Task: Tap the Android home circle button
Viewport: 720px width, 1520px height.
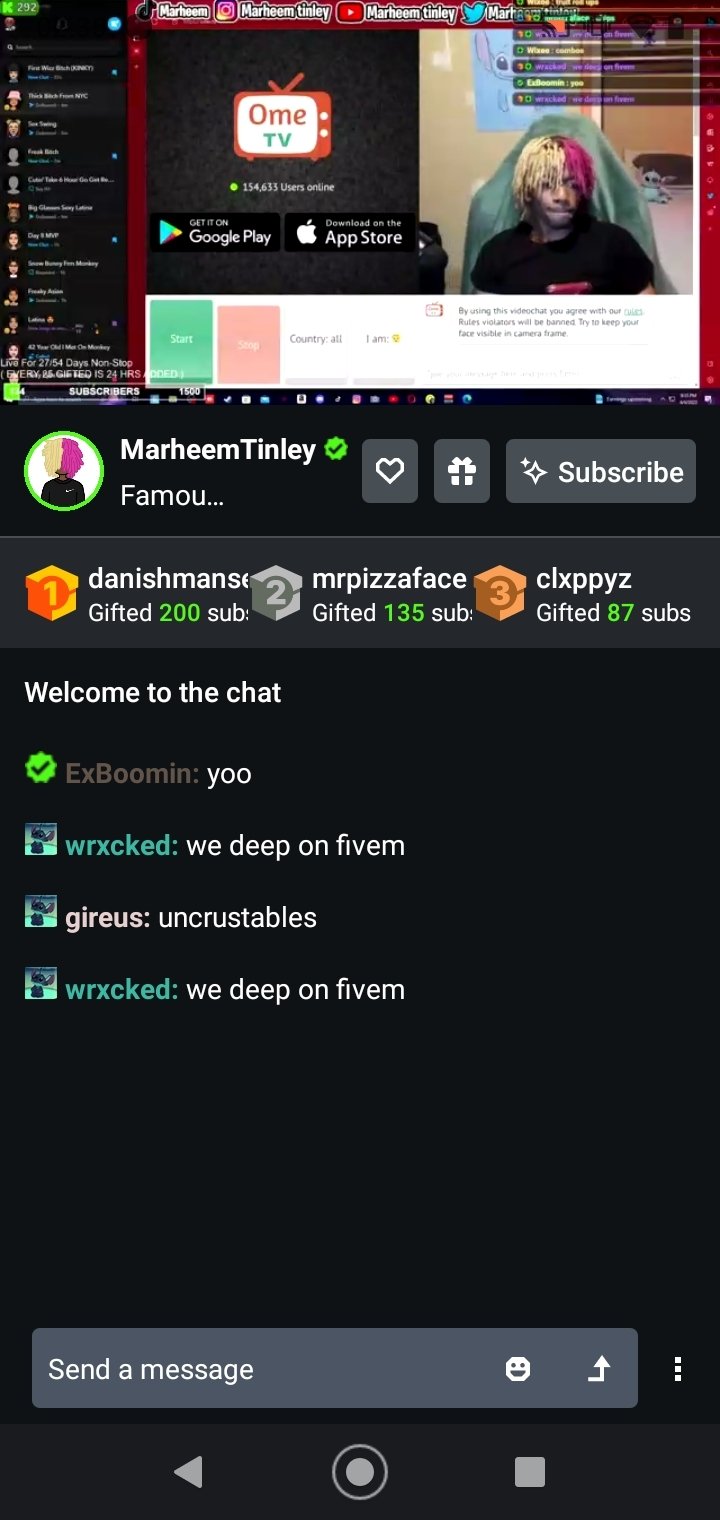Action: tap(360, 1472)
